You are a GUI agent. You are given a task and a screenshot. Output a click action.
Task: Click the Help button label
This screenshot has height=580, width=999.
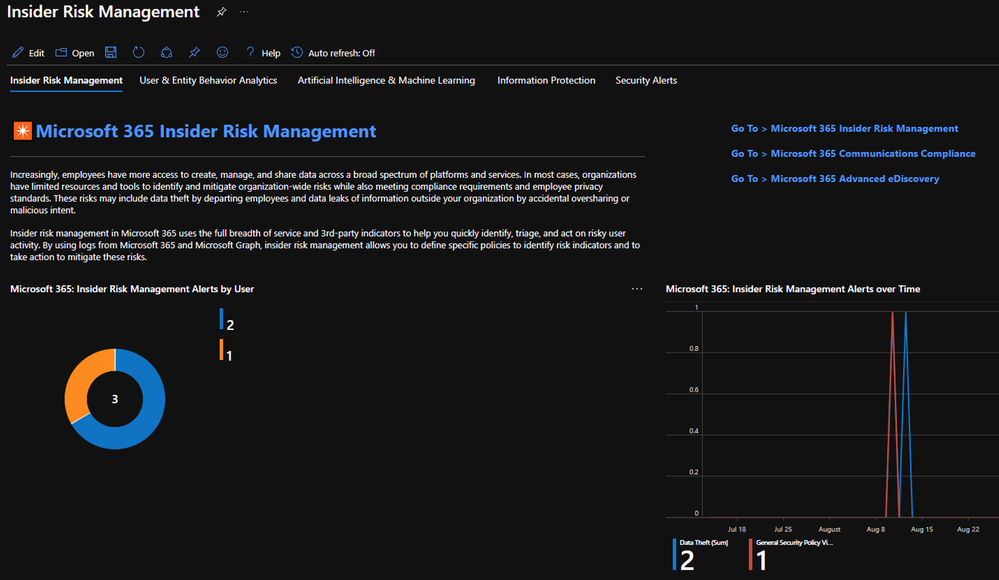[x=271, y=53]
